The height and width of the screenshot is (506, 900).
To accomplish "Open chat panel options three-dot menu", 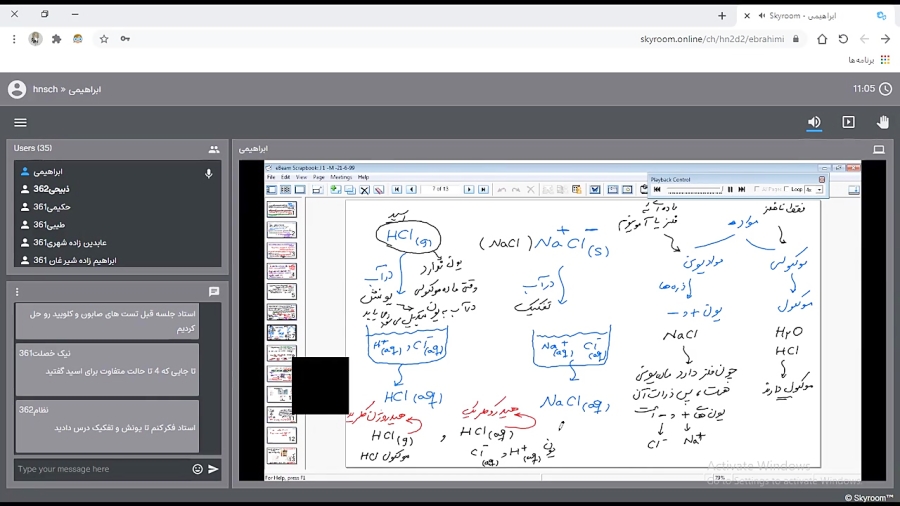I will pyautogui.click(x=17, y=292).
